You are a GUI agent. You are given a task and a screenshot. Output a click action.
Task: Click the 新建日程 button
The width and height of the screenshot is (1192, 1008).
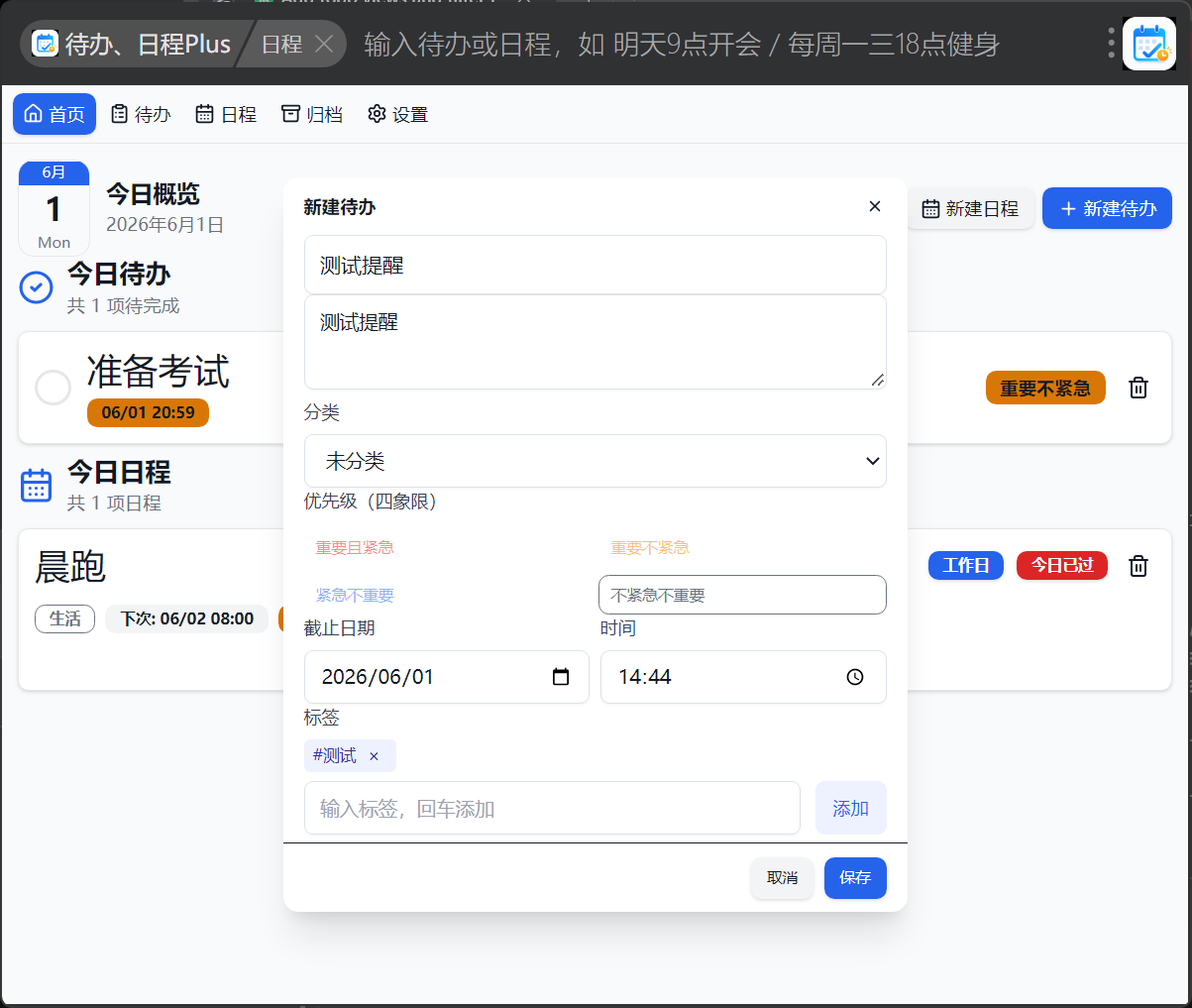click(x=970, y=208)
